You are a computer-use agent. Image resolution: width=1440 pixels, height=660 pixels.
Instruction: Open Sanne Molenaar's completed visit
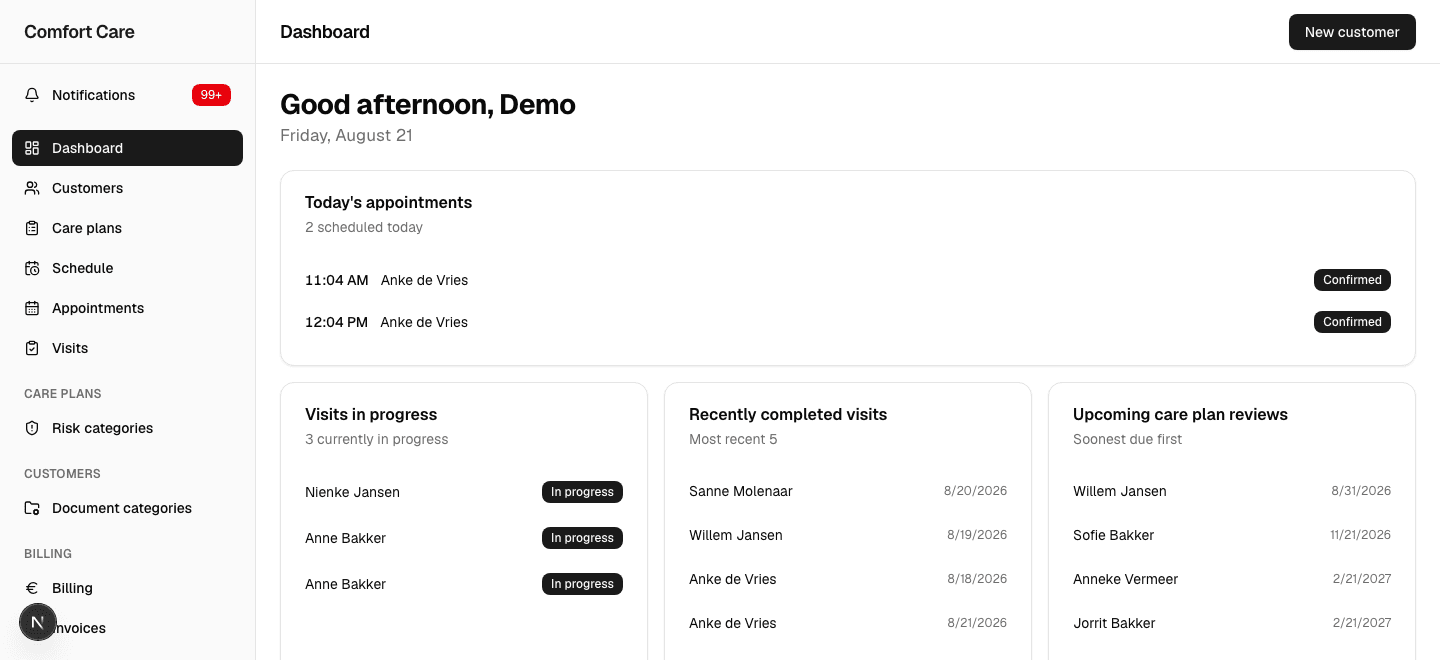click(848, 491)
